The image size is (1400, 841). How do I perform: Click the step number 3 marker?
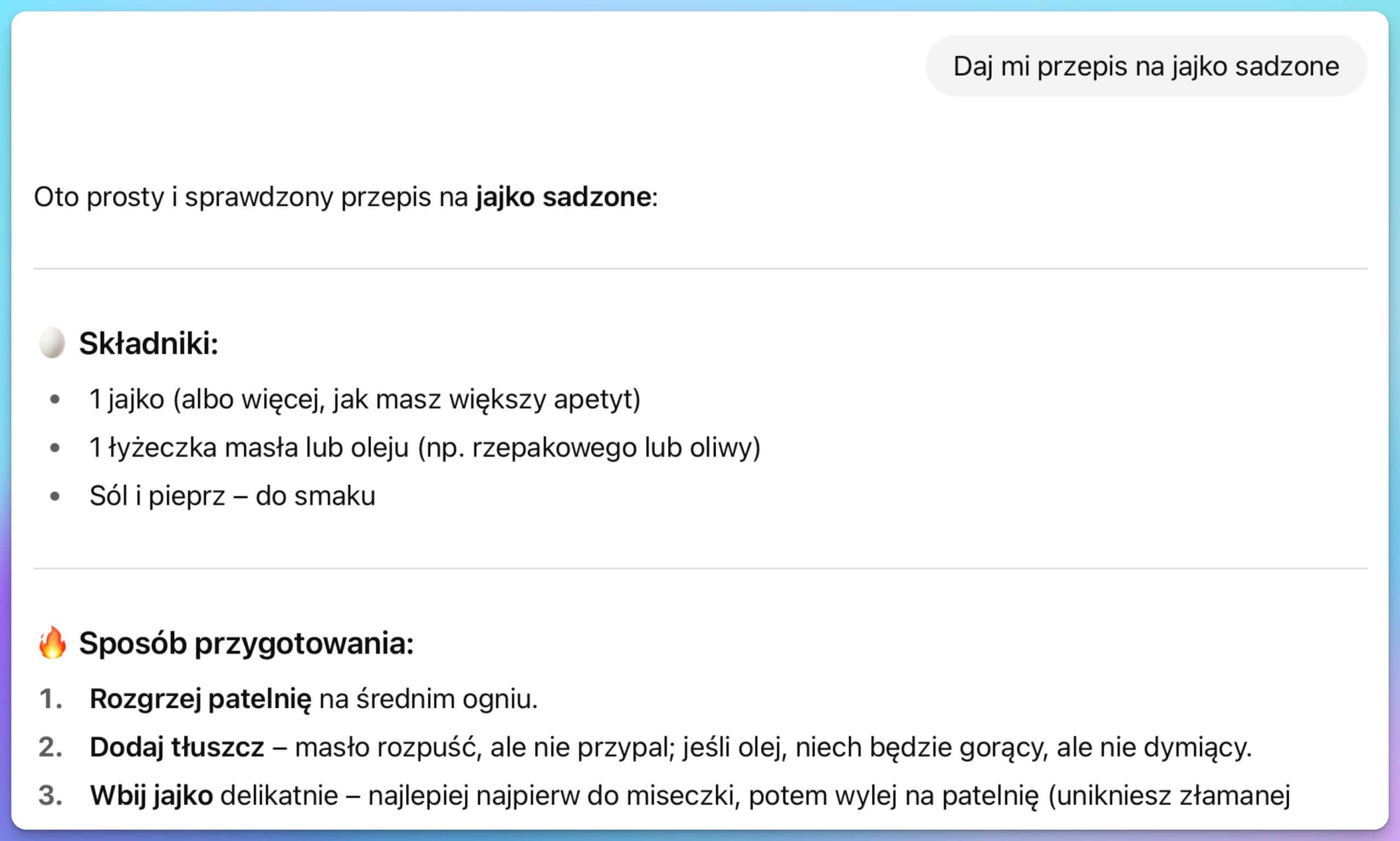click(50, 796)
